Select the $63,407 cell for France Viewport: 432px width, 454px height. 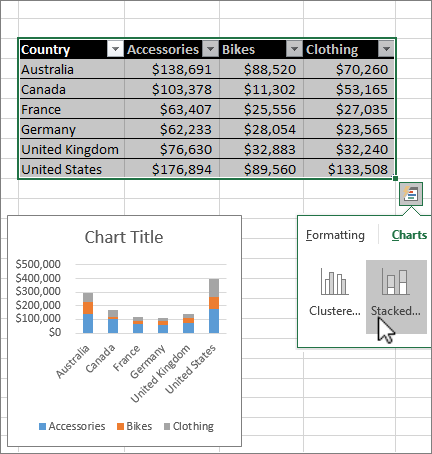pos(172,109)
